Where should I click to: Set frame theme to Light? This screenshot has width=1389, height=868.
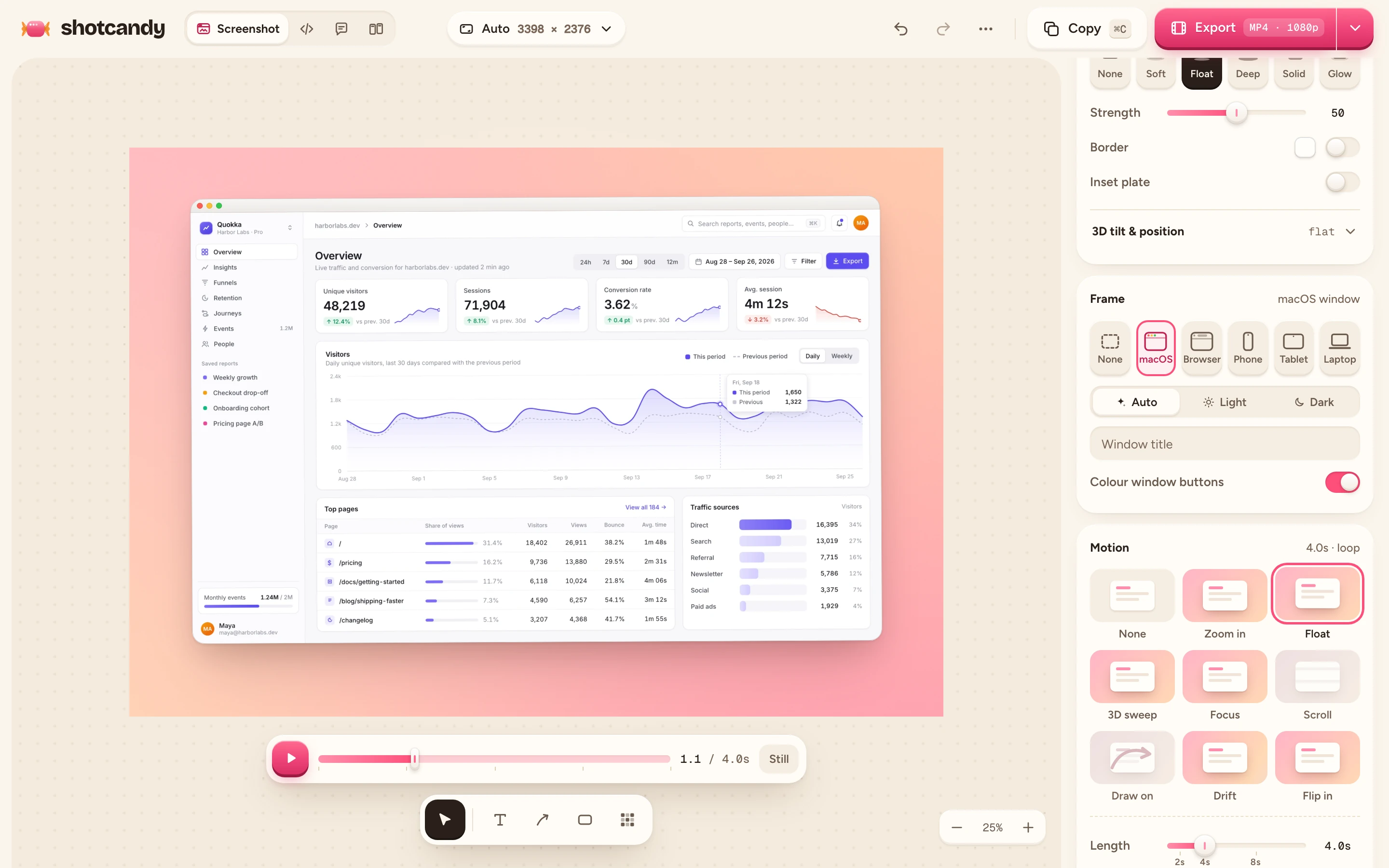(1225, 402)
